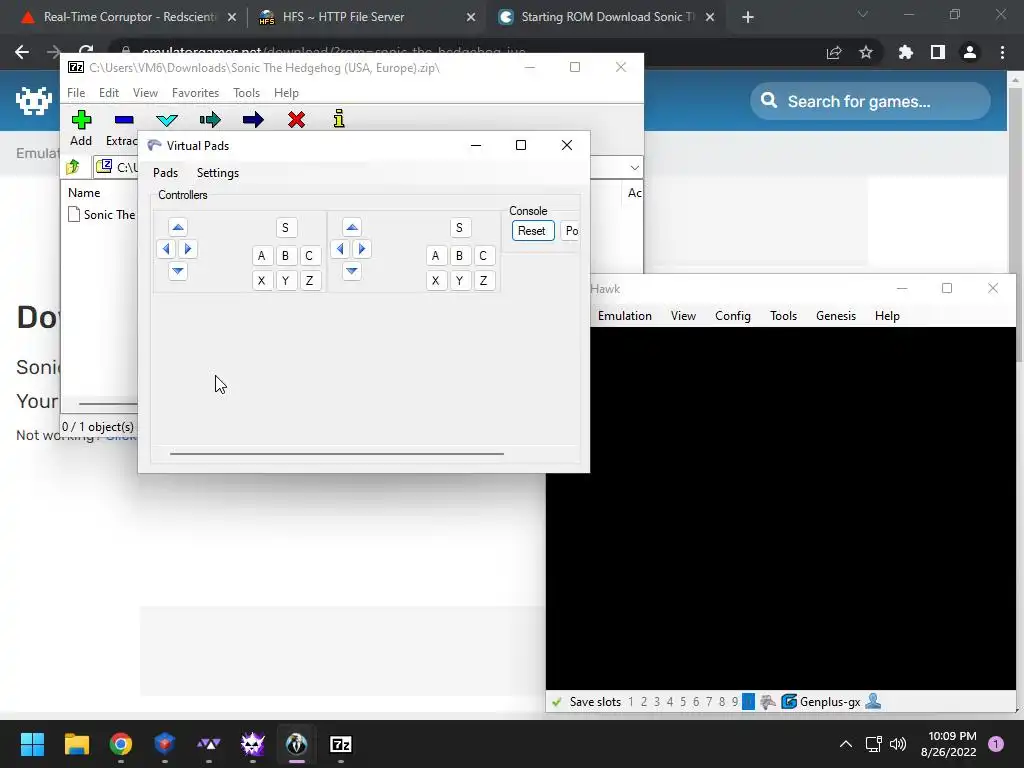This screenshot has width=1024, height=768.
Task: Toggle player 1 A button
Action: tap(262, 255)
